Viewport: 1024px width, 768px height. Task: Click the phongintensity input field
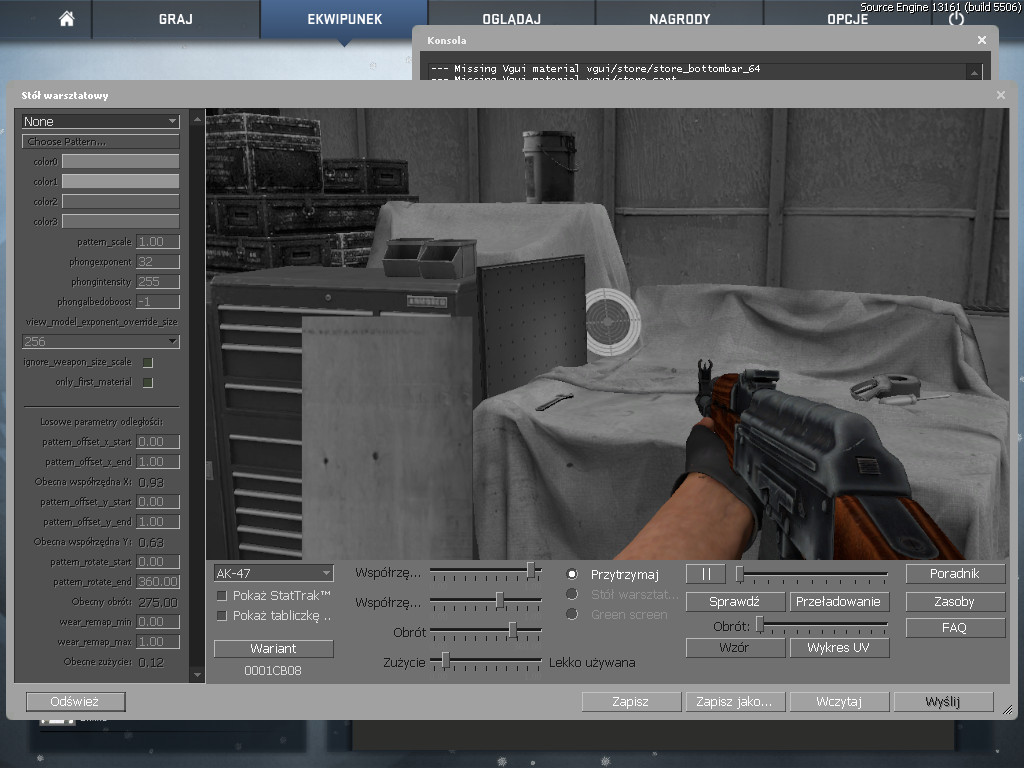[158, 281]
